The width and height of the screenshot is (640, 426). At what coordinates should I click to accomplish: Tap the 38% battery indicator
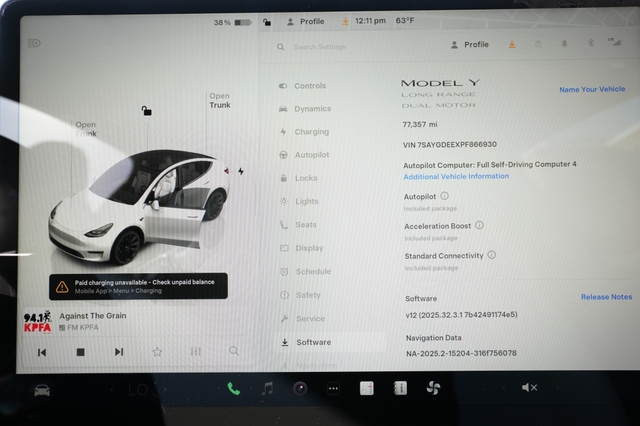tap(233, 22)
